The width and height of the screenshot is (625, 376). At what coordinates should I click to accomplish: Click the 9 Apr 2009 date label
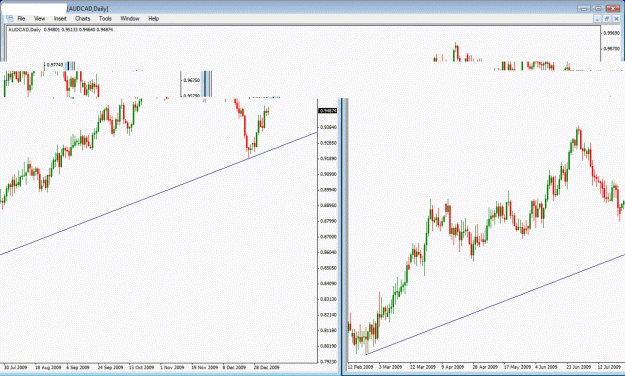[453, 367]
